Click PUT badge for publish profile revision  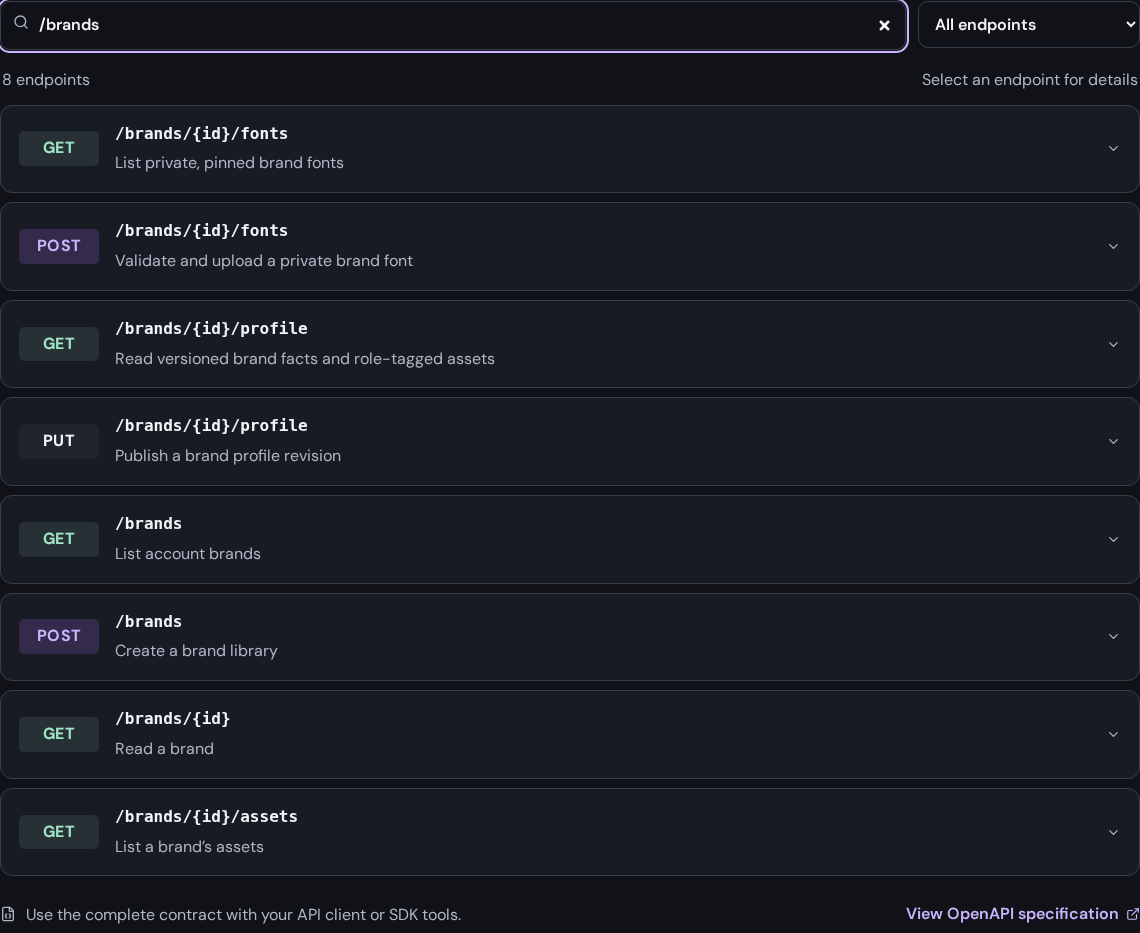59,441
